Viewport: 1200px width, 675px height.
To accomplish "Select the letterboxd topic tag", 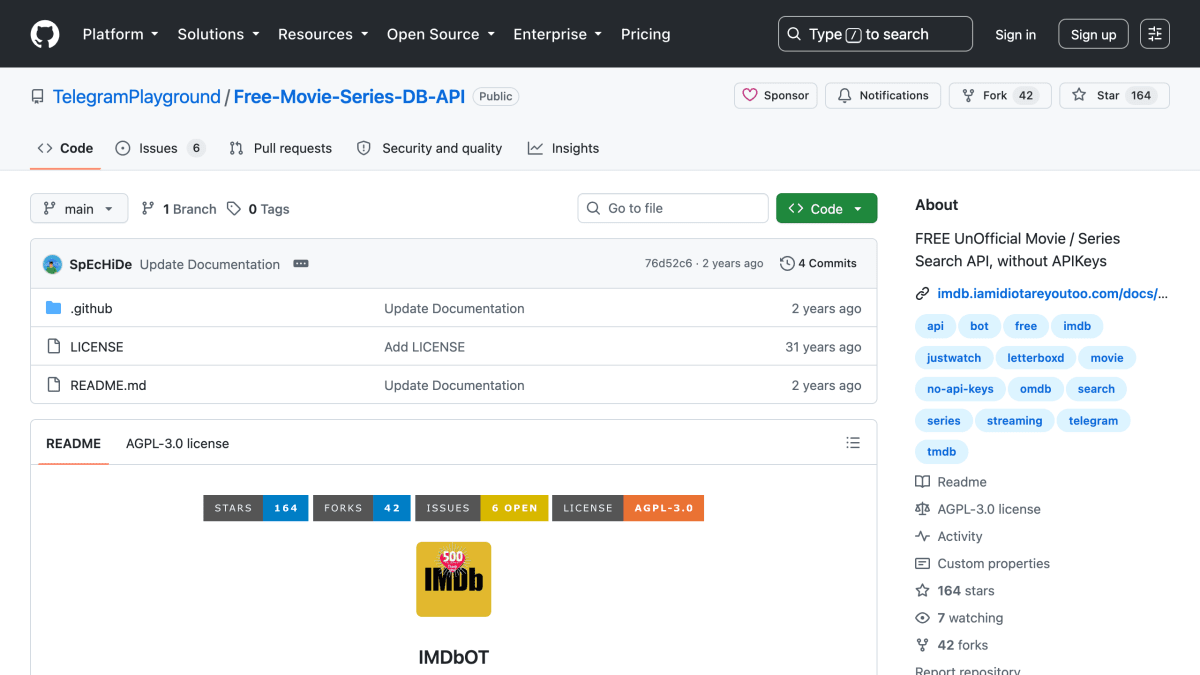I will [x=1036, y=358].
